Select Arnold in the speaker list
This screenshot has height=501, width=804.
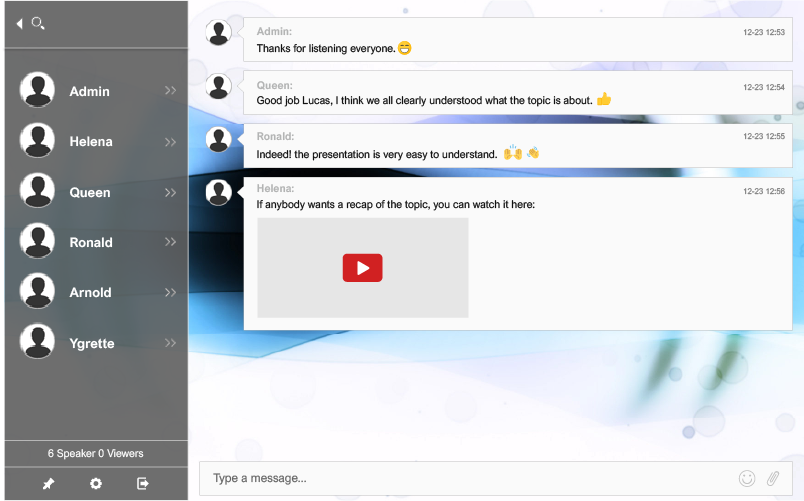(x=90, y=292)
